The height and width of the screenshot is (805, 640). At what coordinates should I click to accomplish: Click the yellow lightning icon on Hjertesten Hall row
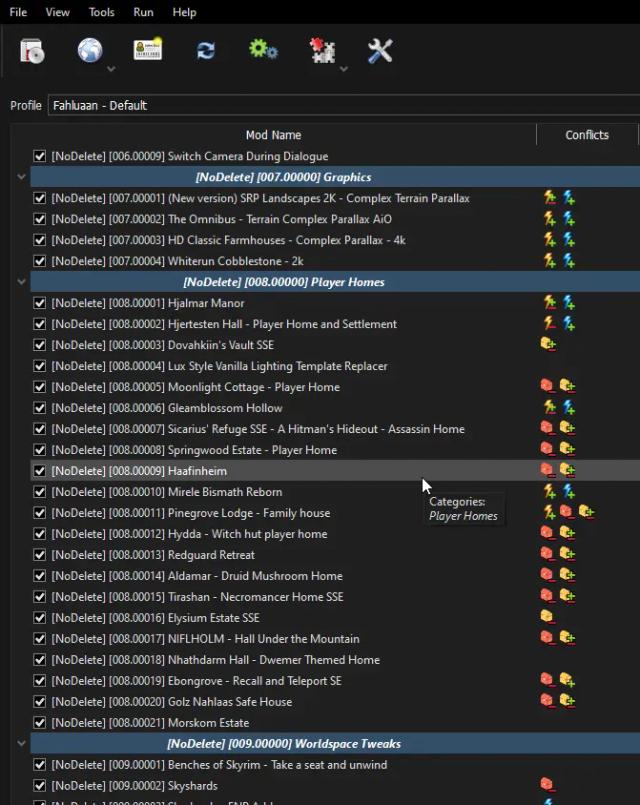550,324
